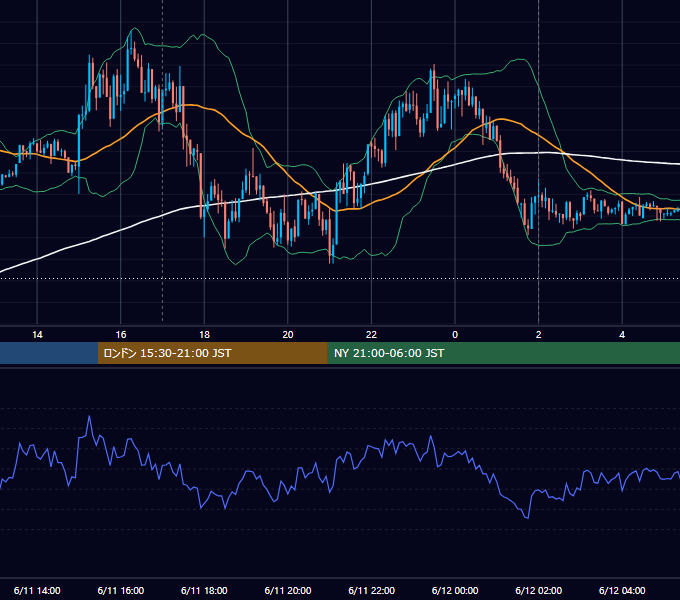
Task: Click the 0 hour axis label
Action: coord(455,335)
